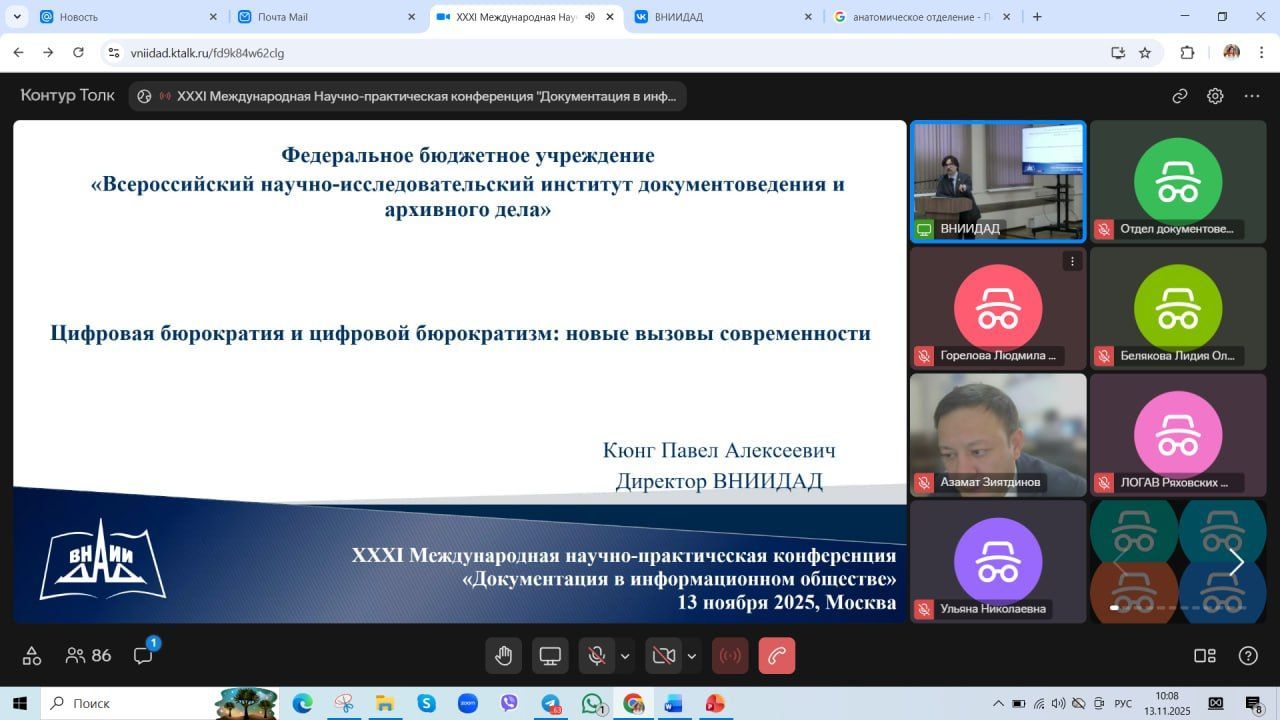
Task: Open participants list showing 86
Action: [x=88, y=656]
